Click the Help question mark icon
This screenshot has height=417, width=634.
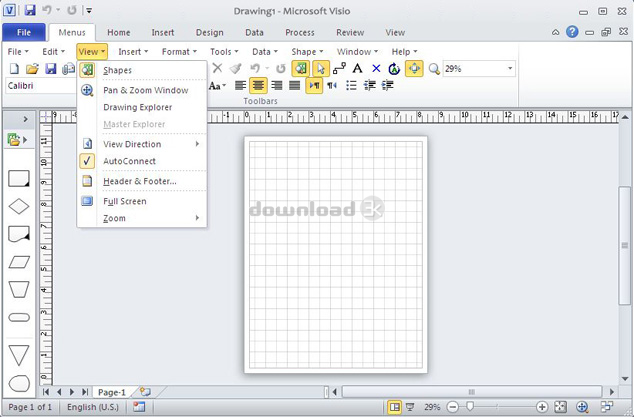coord(572,32)
